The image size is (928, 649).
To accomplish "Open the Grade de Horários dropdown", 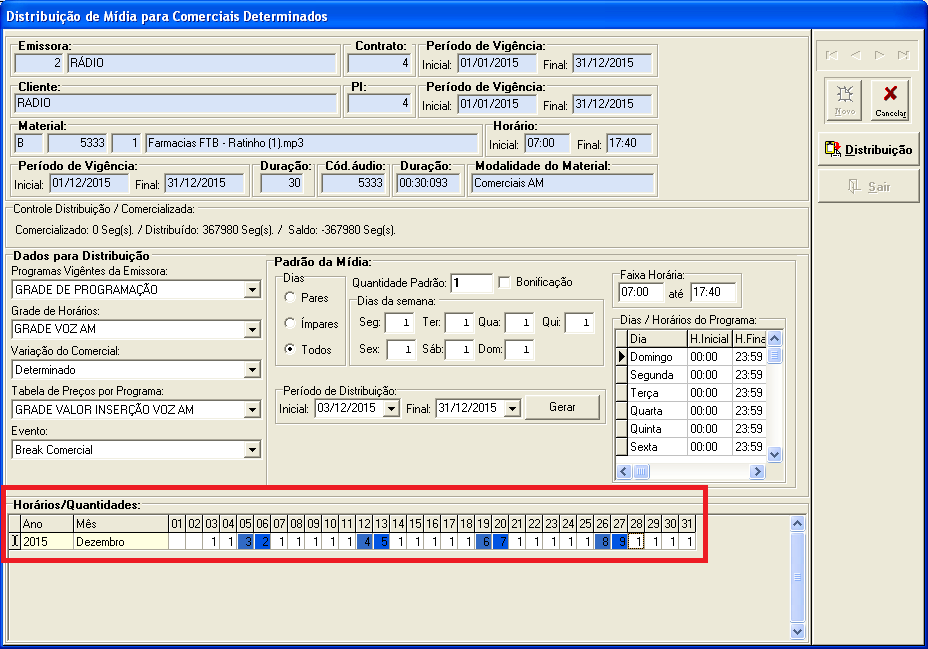I will (x=251, y=330).
